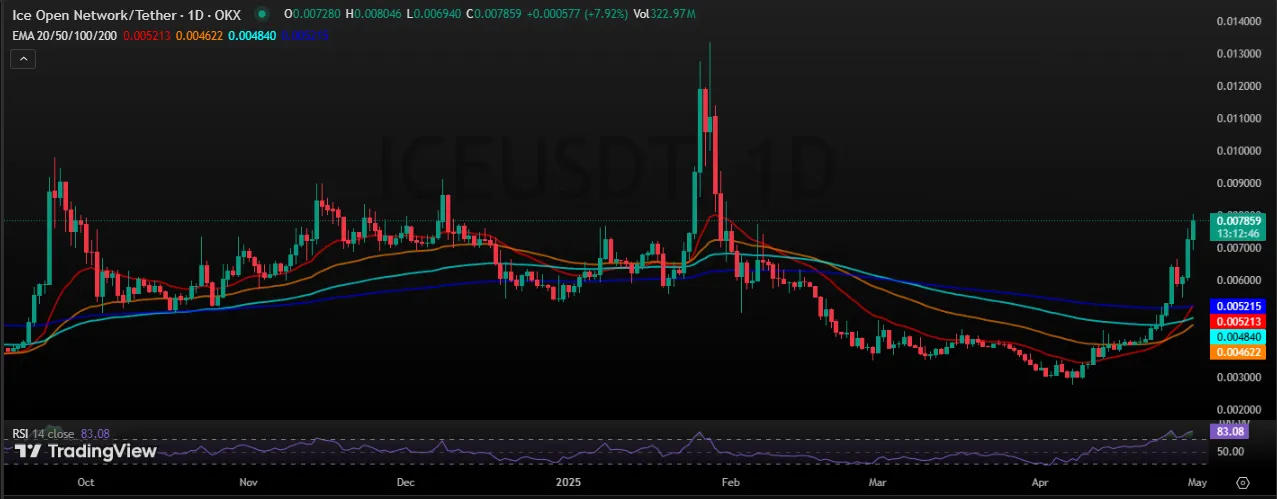Click the green market status dot
This screenshot has width=1277, height=499.
click(x=262, y=15)
